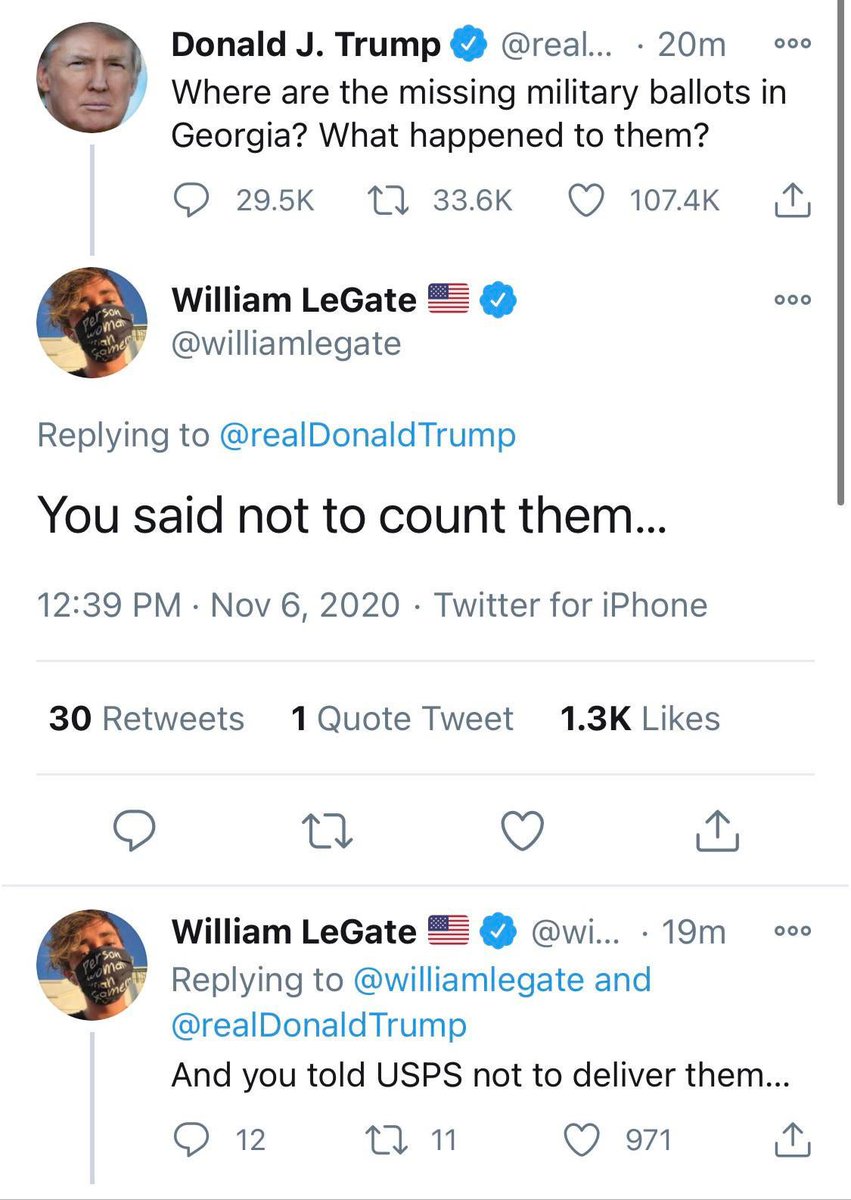Open the @williamlegate handle under the name

(x=286, y=343)
